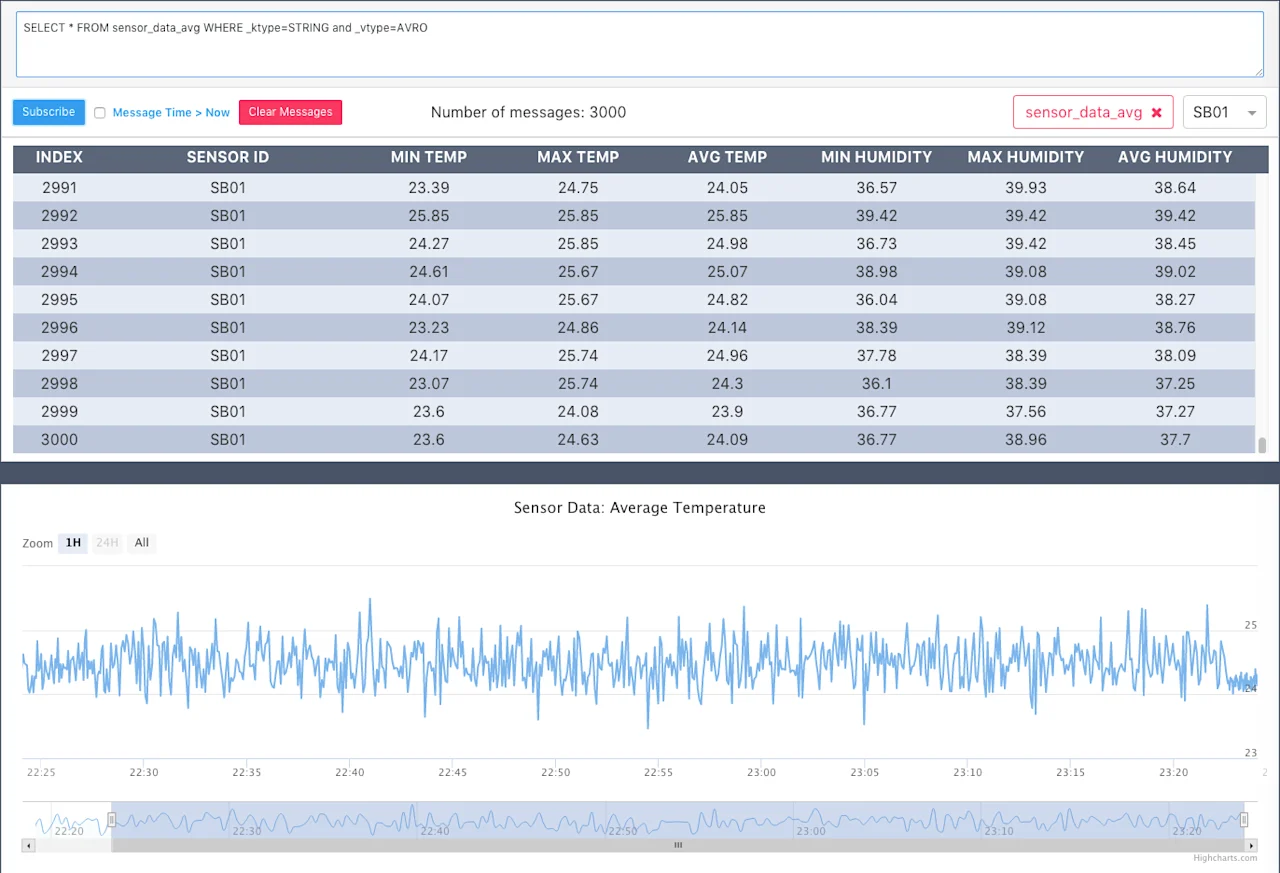The image size is (1280, 873).
Task: Click the right navigator handle icon
Action: pos(1244,820)
